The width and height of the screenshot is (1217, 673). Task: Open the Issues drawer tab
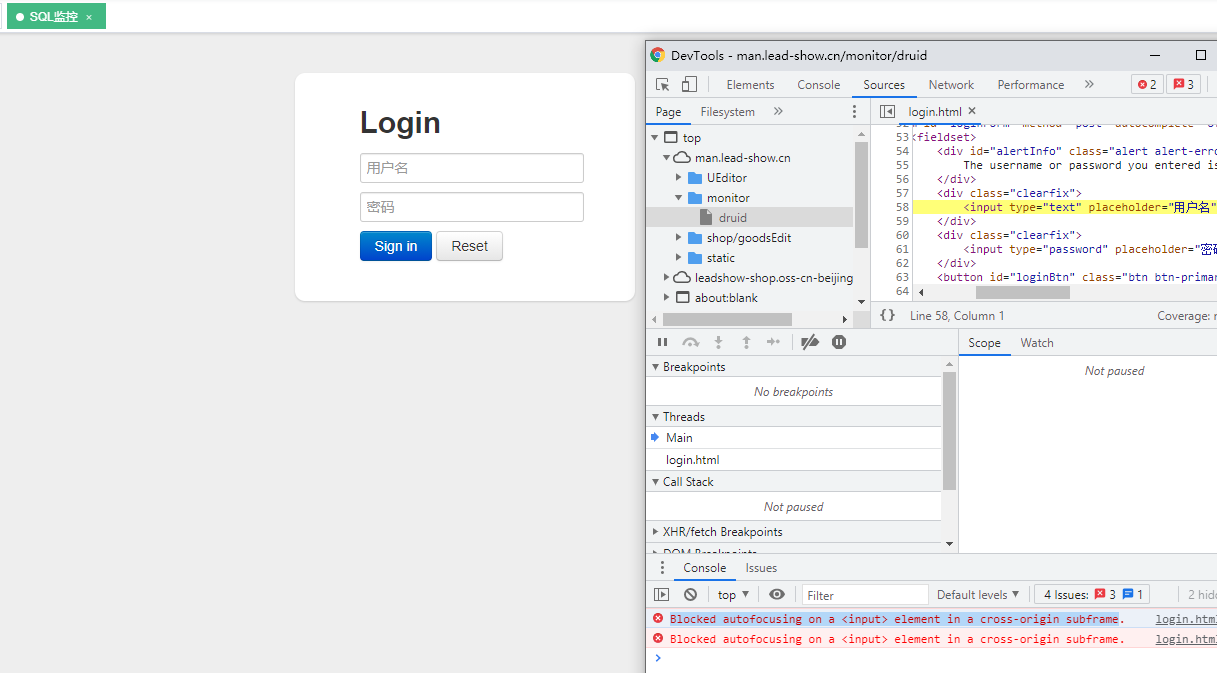point(761,568)
